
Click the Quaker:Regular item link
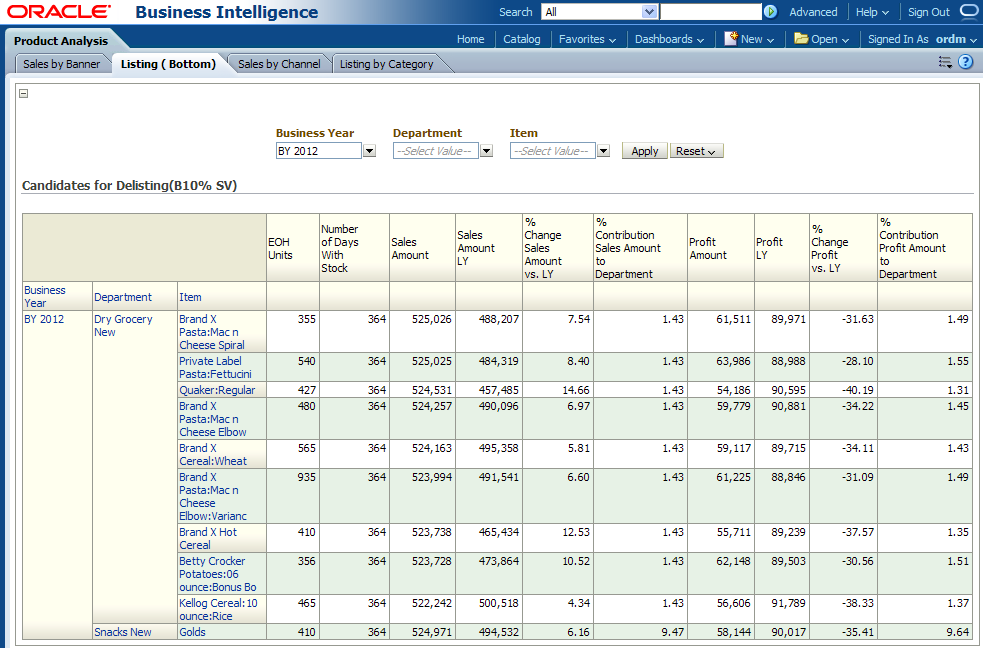click(217, 390)
